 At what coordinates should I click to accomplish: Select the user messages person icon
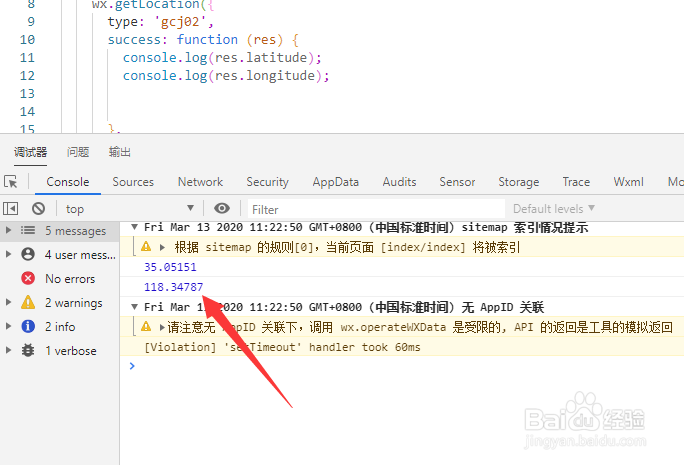(x=28, y=254)
